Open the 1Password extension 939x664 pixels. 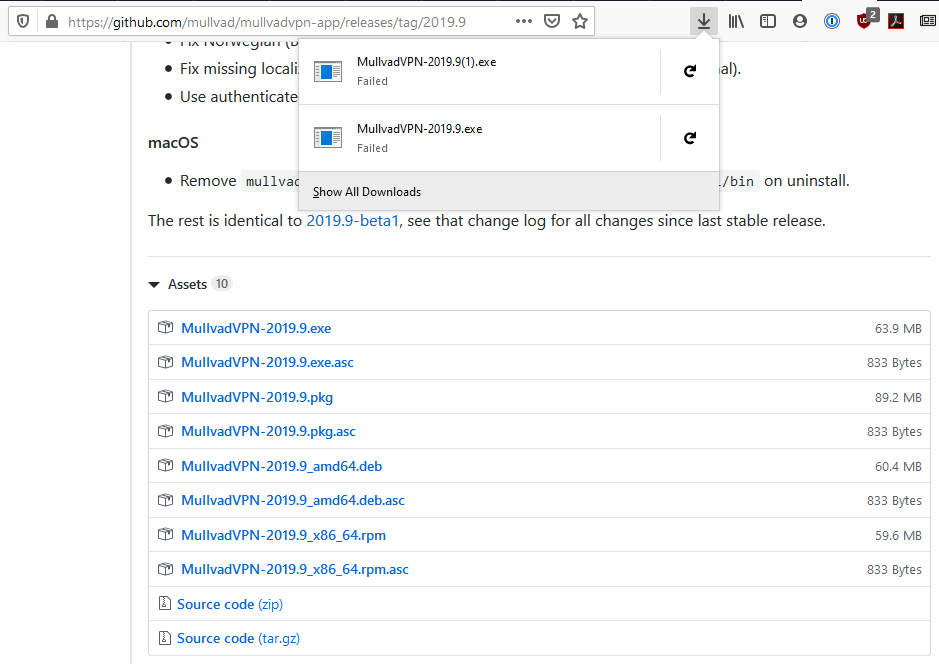pyautogui.click(x=831, y=20)
